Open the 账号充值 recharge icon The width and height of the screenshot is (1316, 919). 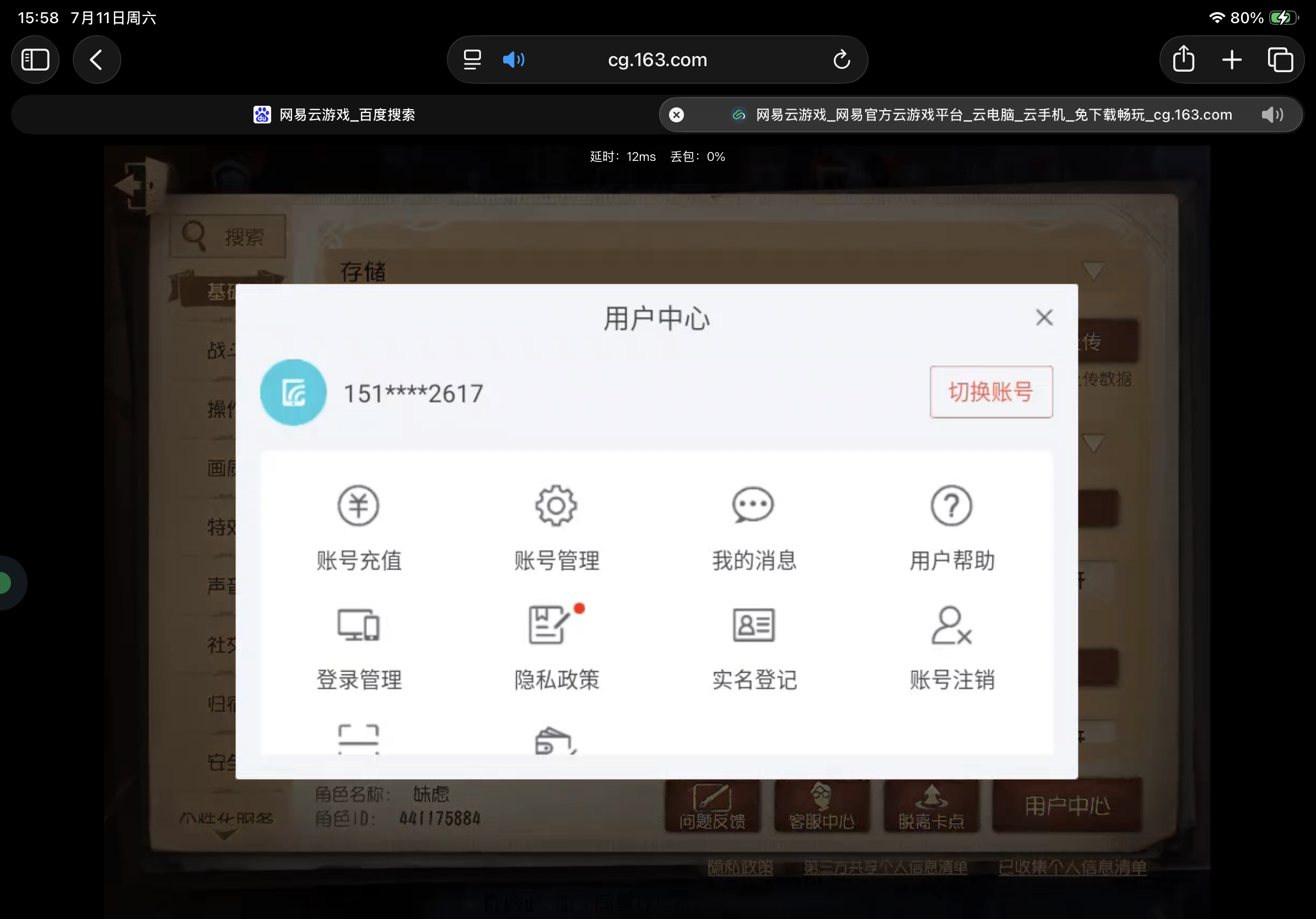click(x=358, y=505)
